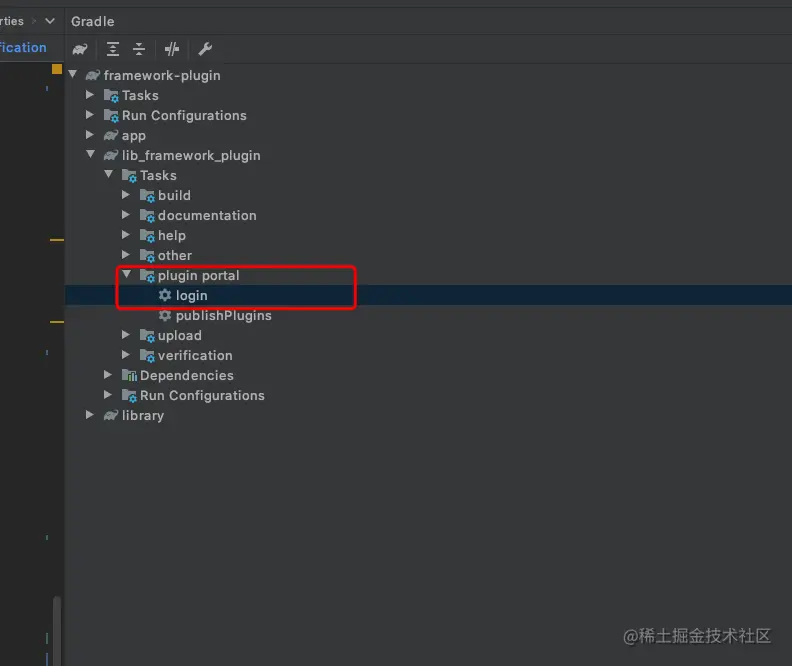Select the login task row

[x=428, y=295]
